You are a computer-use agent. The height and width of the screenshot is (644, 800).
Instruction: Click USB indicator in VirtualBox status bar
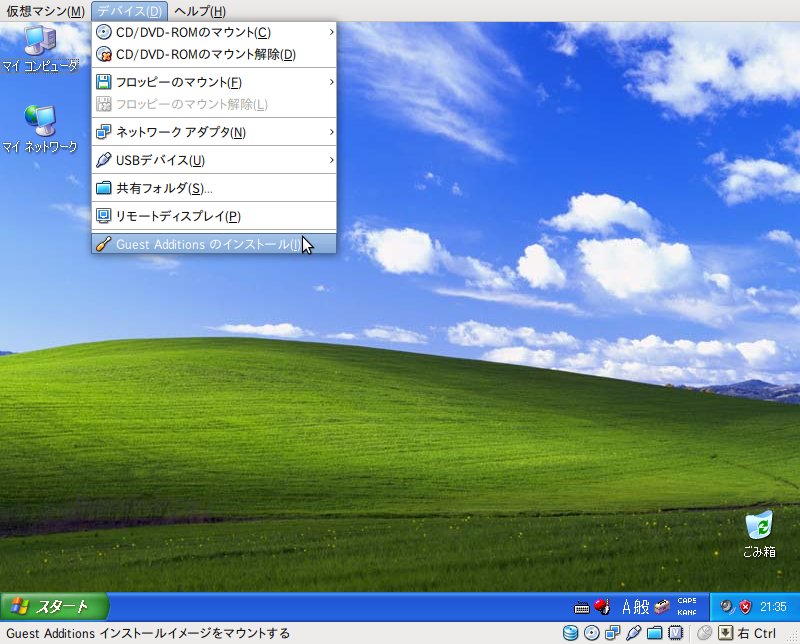pyautogui.click(x=633, y=633)
